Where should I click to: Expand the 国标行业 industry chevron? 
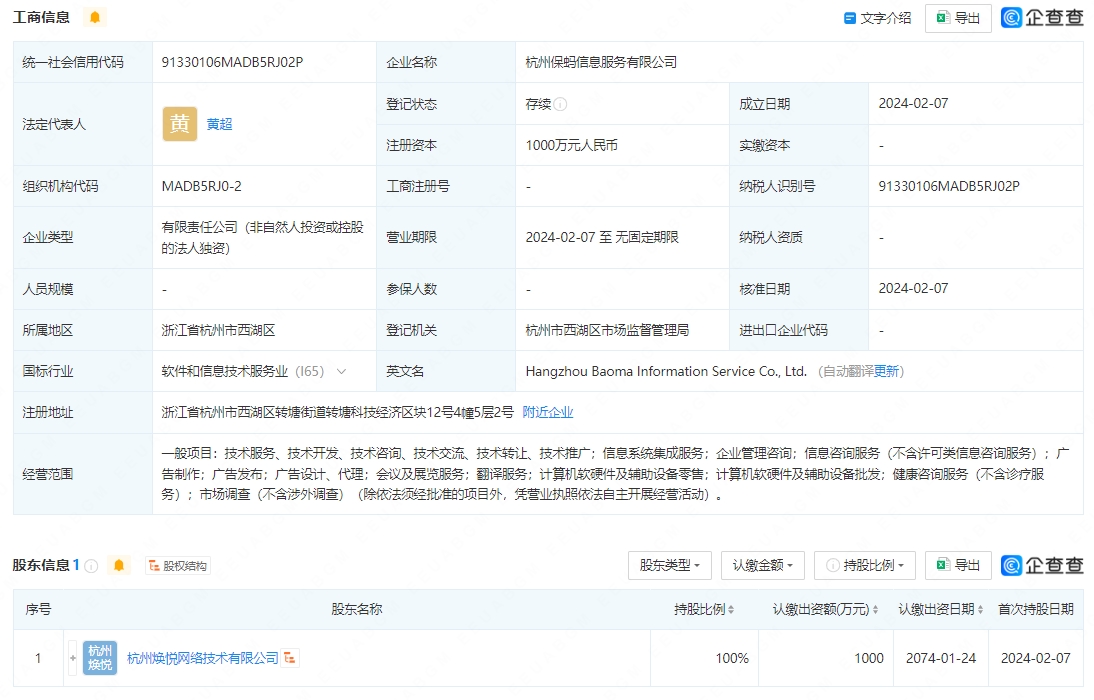click(x=341, y=371)
